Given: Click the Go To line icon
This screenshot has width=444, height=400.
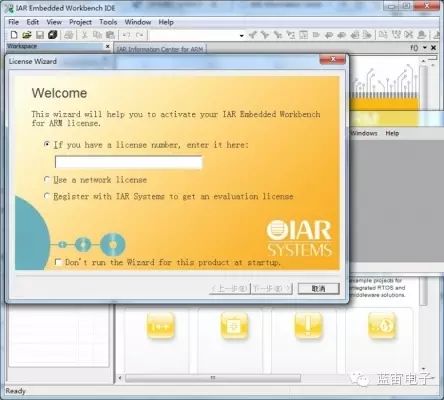Looking at the screenshot, I should coord(303,35).
